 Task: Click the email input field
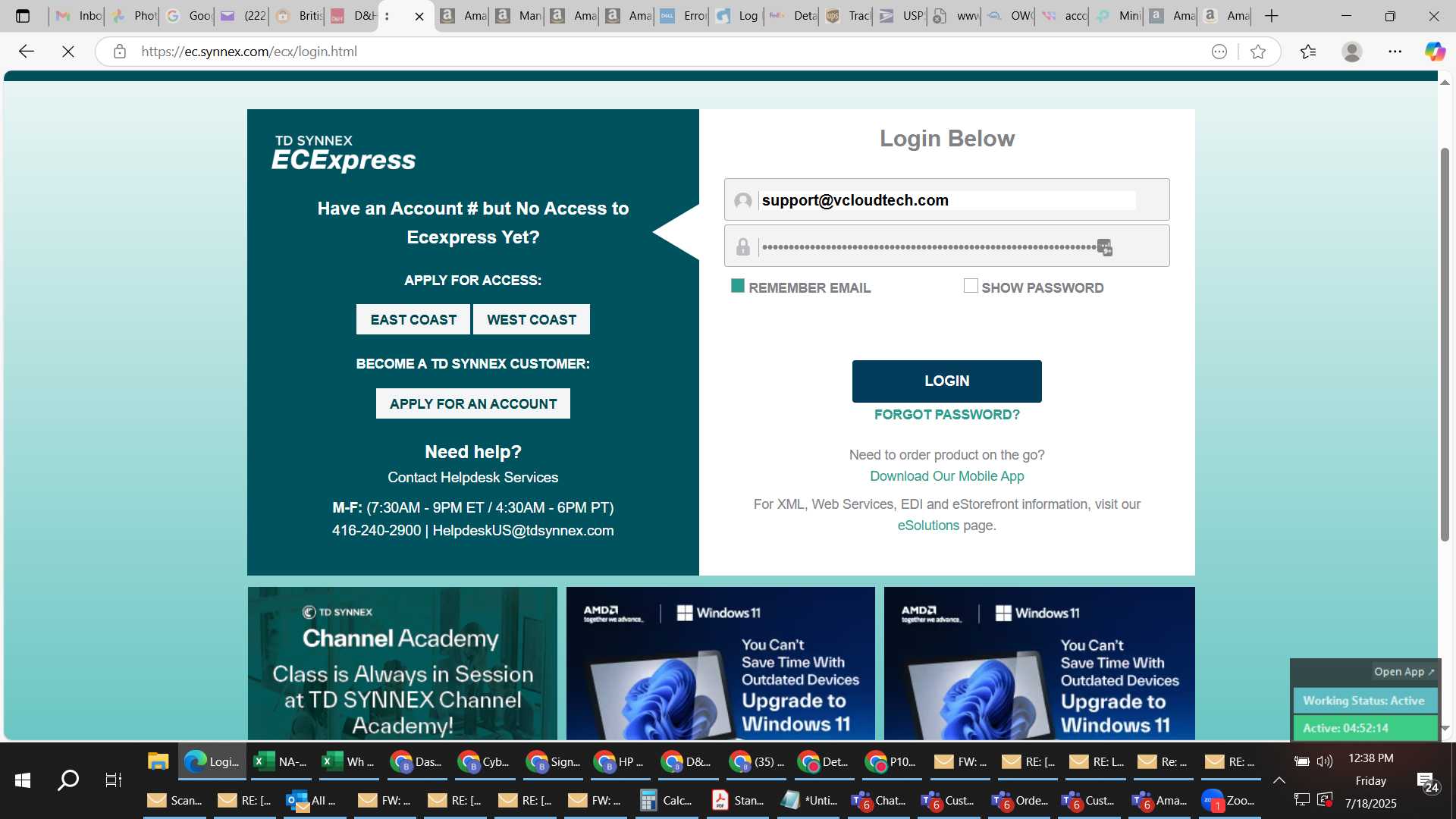click(948, 200)
